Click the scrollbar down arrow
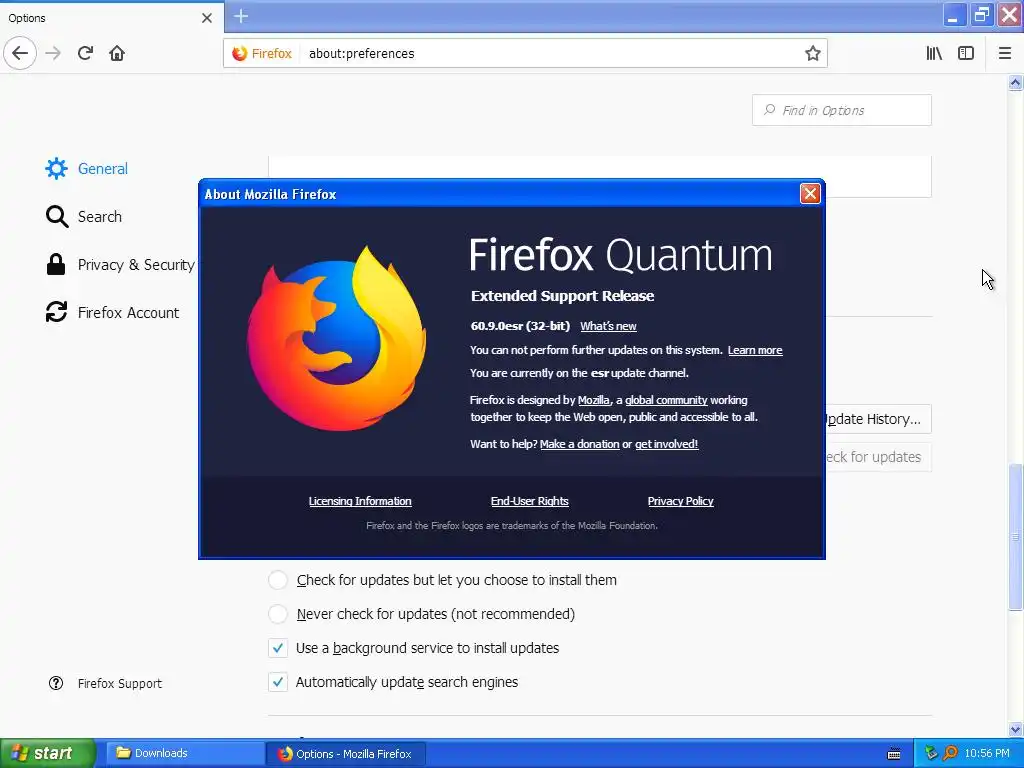 point(1015,729)
